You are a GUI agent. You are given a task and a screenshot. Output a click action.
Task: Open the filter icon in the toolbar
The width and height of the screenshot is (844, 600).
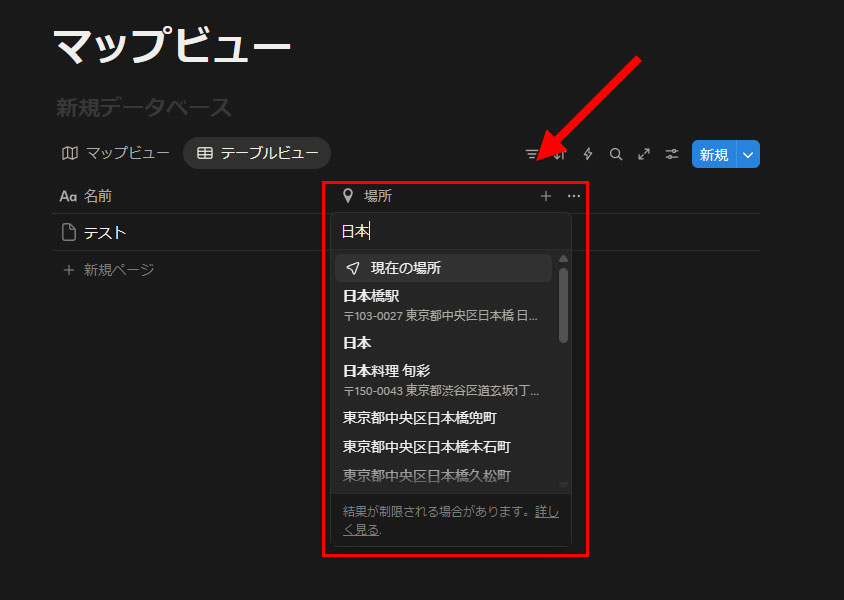532,154
